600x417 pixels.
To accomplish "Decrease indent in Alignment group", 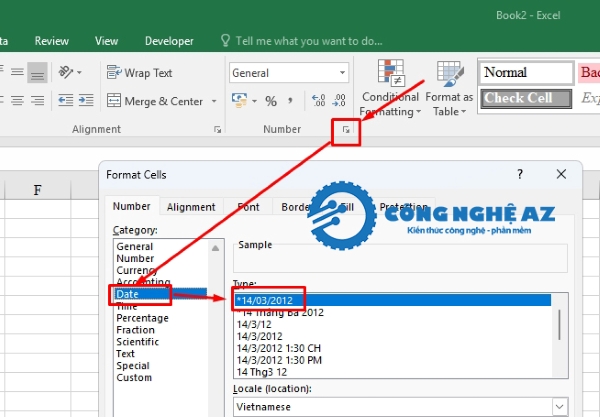I will click(x=66, y=101).
